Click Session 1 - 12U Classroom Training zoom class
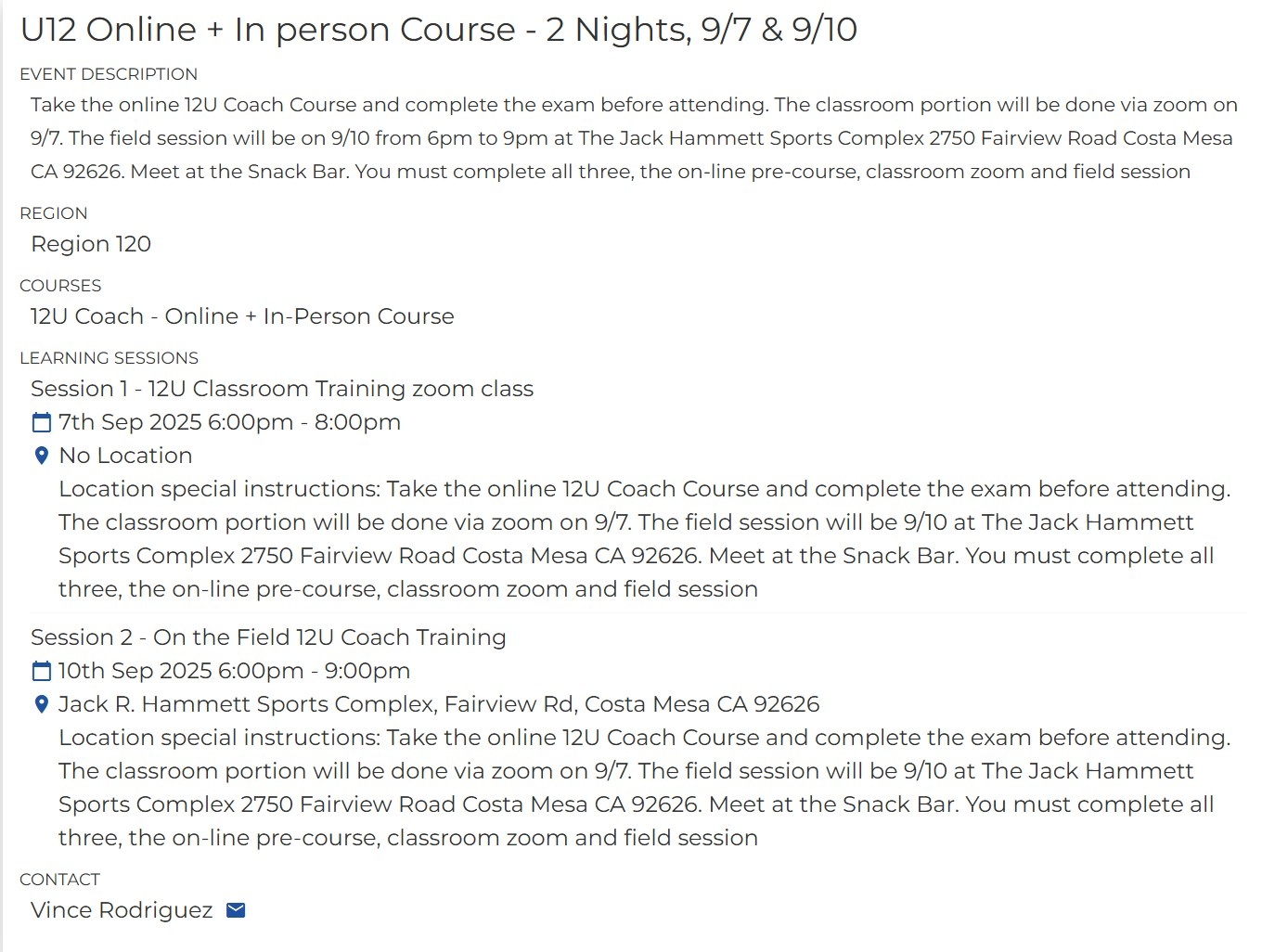This screenshot has height=952, width=1262. 282,389
